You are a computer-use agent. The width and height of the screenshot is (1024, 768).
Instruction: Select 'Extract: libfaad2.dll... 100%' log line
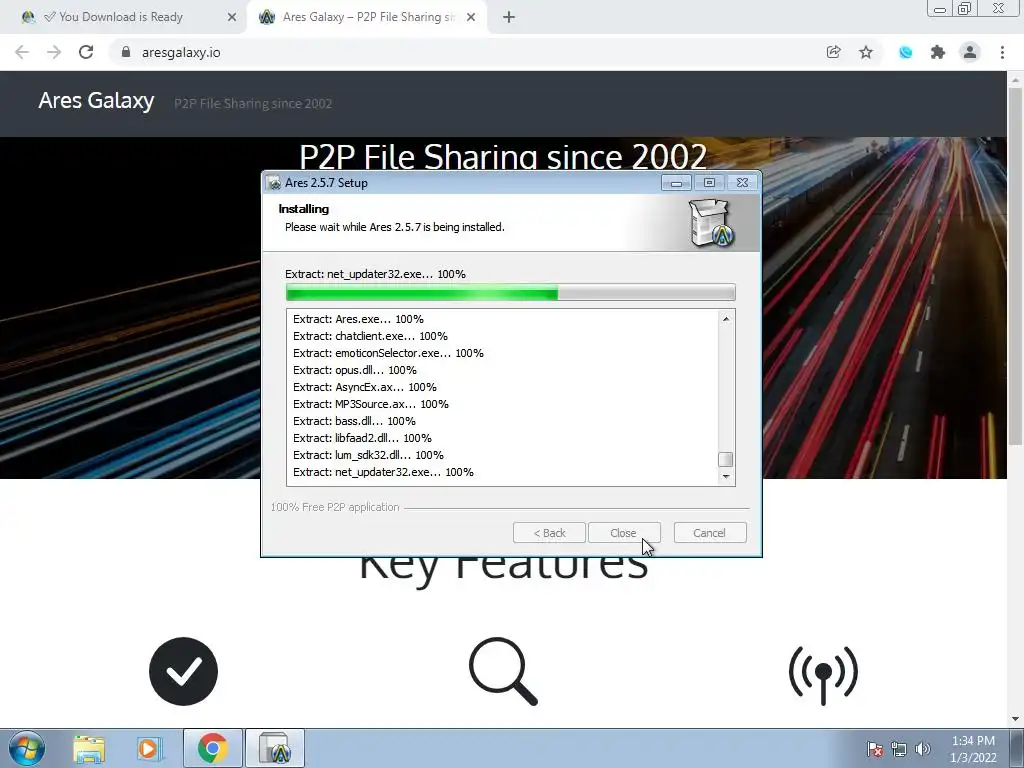click(362, 438)
